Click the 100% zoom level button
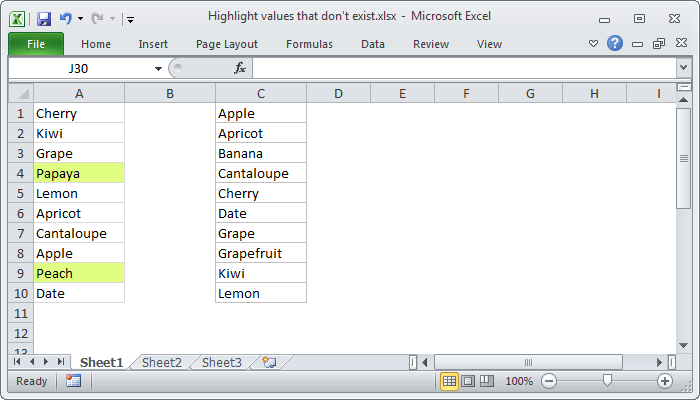The image size is (700, 400). [x=518, y=381]
